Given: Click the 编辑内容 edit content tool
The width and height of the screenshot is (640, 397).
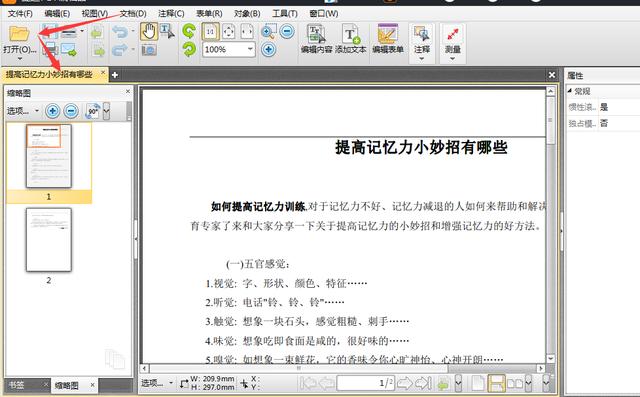Looking at the screenshot, I should (316, 39).
